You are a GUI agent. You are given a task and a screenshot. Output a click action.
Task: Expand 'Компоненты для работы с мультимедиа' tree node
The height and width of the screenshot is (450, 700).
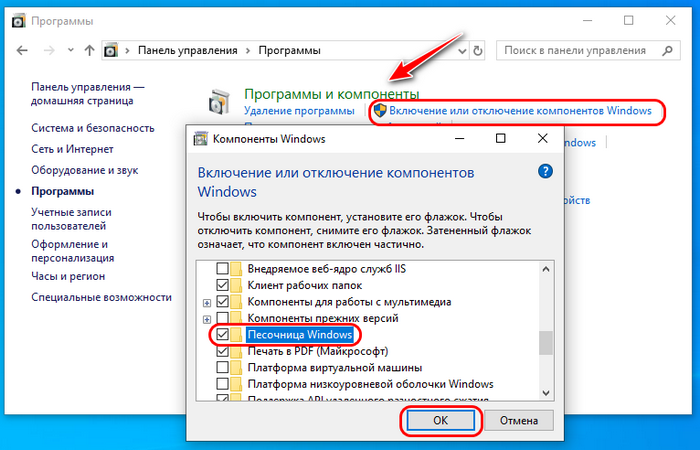click(207, 303)
